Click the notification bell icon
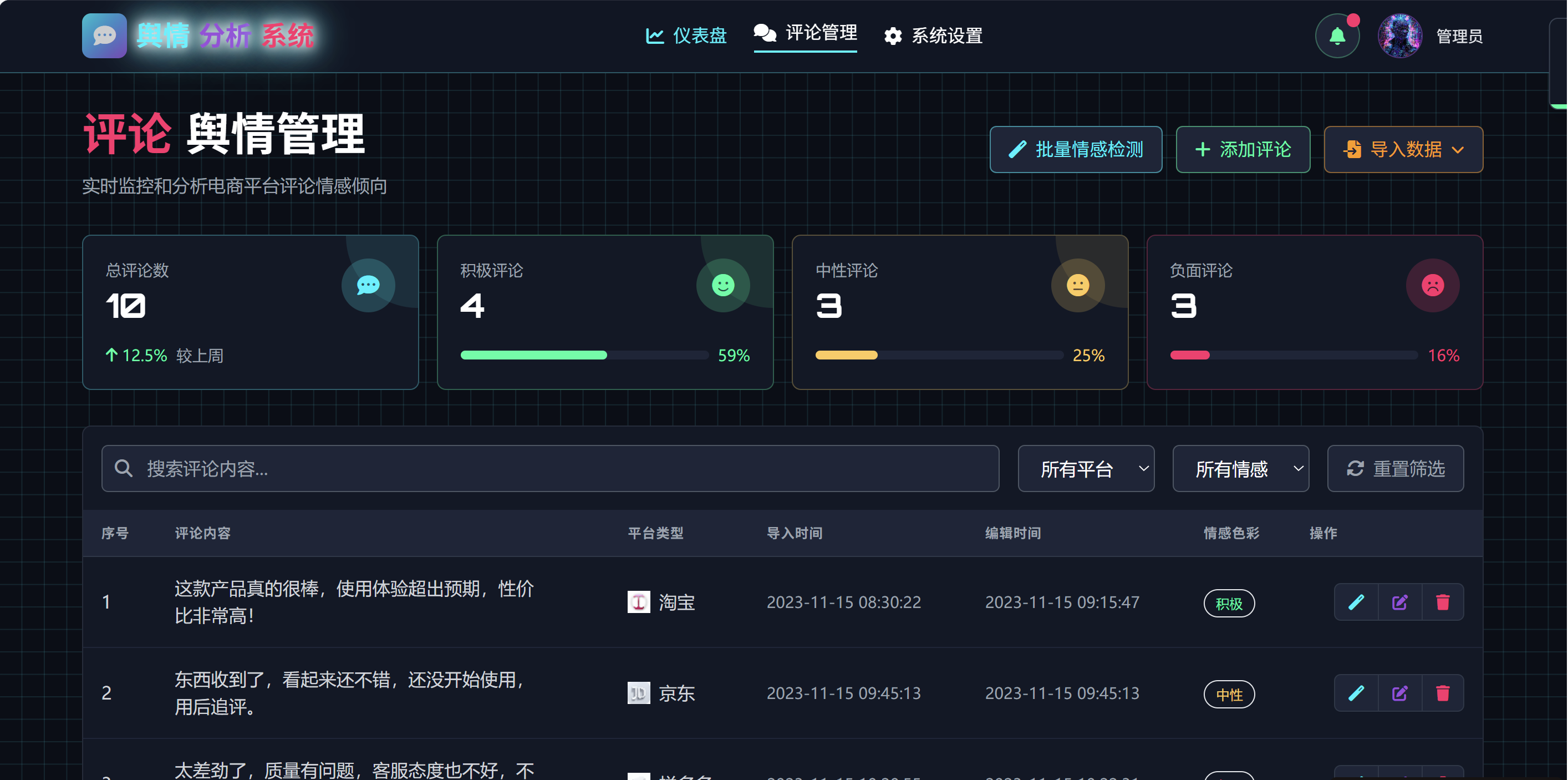 [x=1337, y=37]
